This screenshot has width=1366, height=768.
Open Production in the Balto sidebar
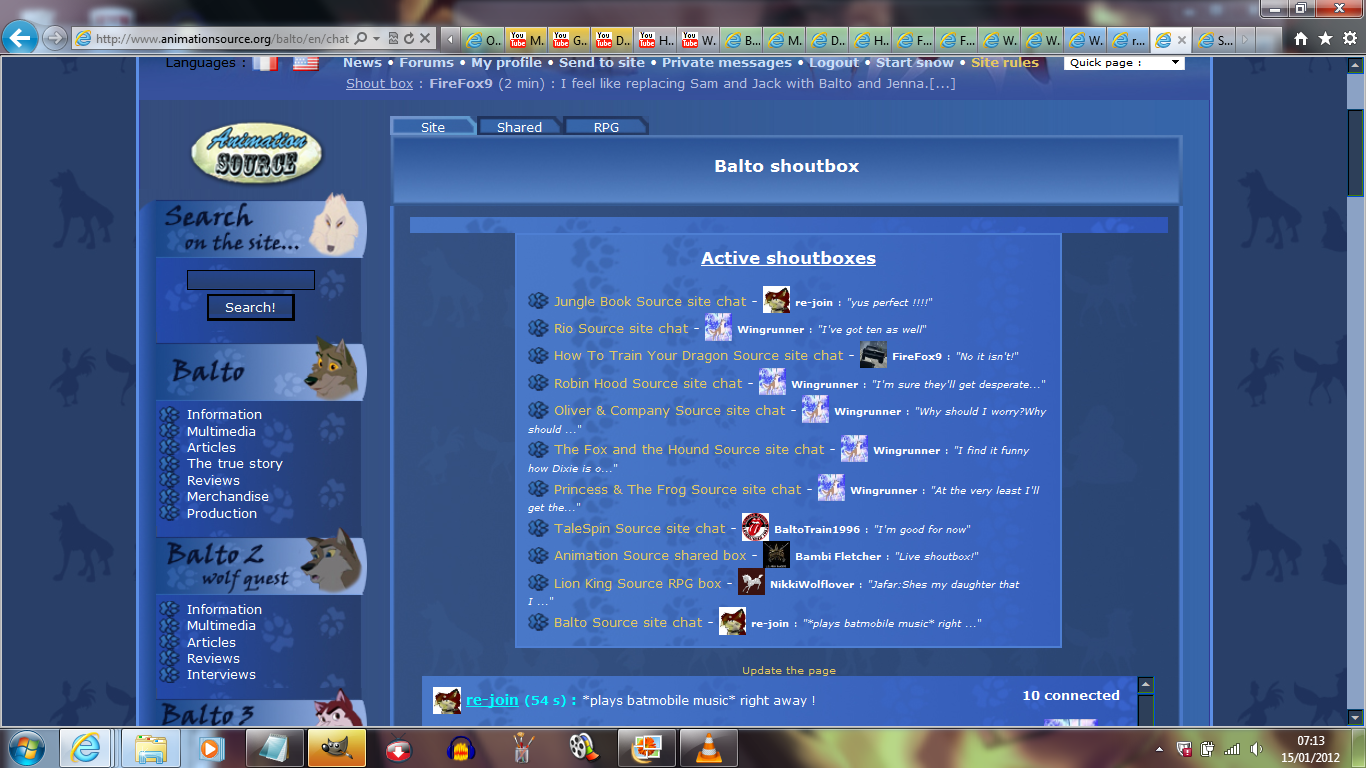(x=222, y=513)
